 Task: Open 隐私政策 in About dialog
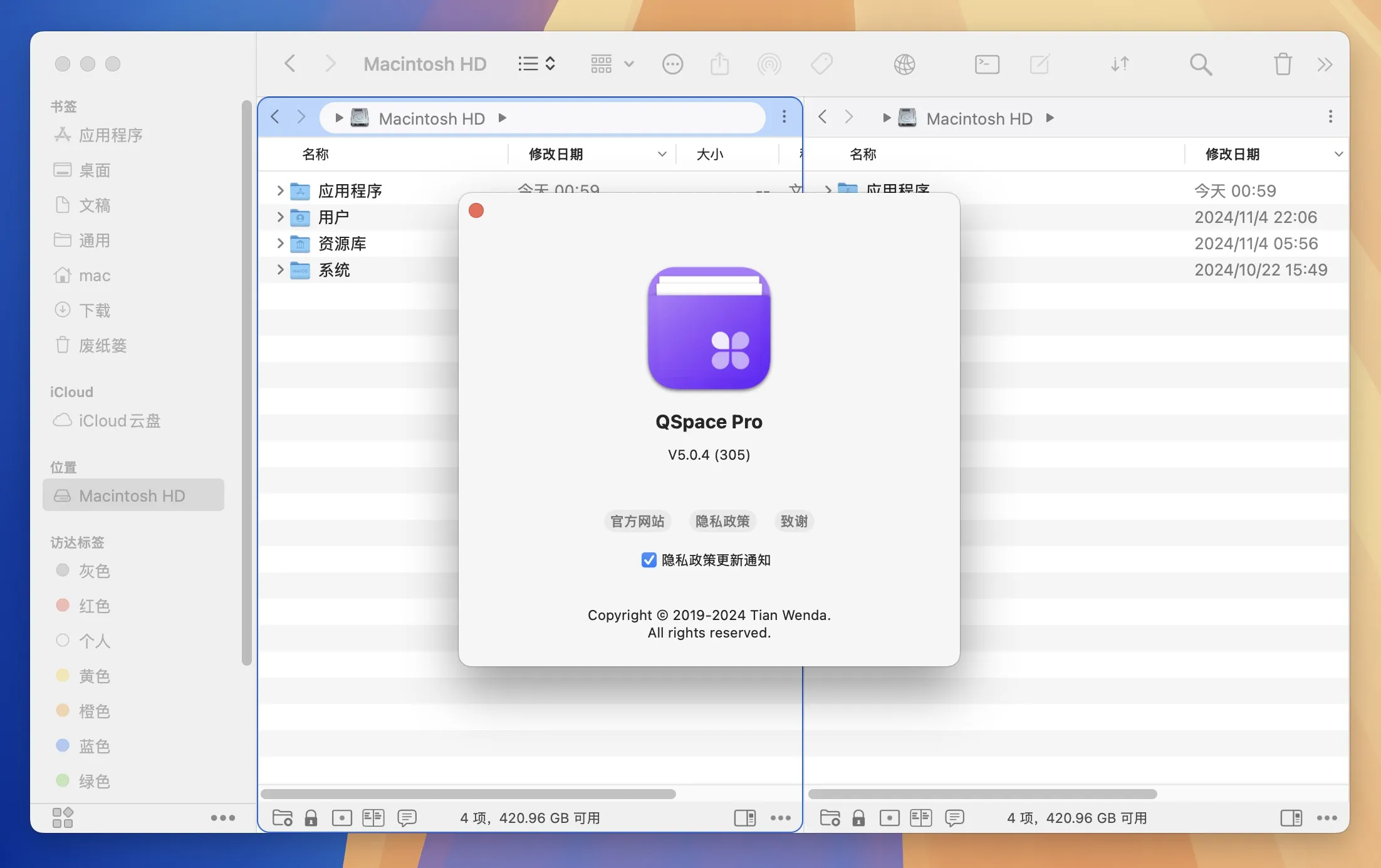click(x=722, y=521)
